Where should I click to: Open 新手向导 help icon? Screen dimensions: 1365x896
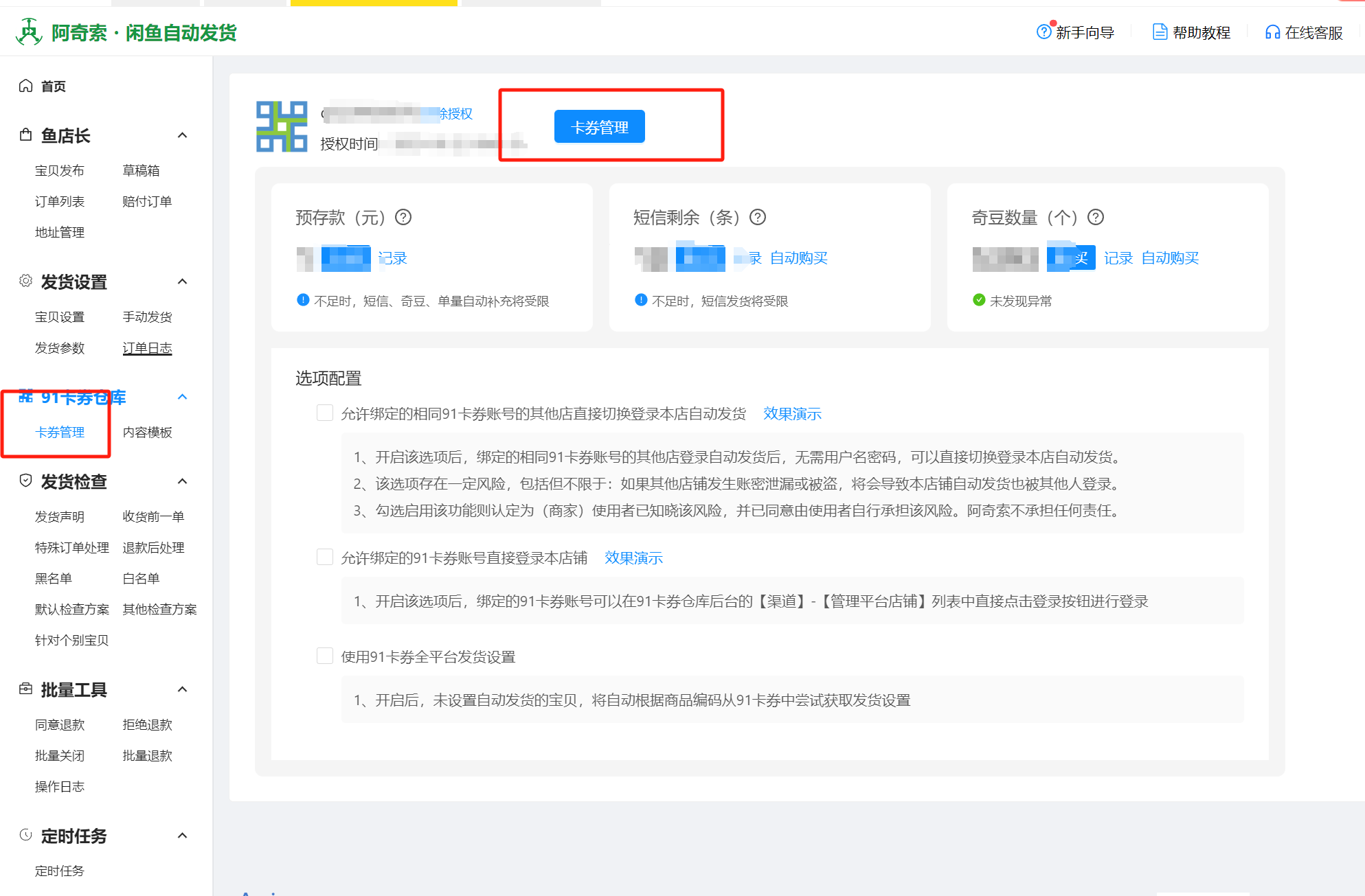(x=1044, y=32)
